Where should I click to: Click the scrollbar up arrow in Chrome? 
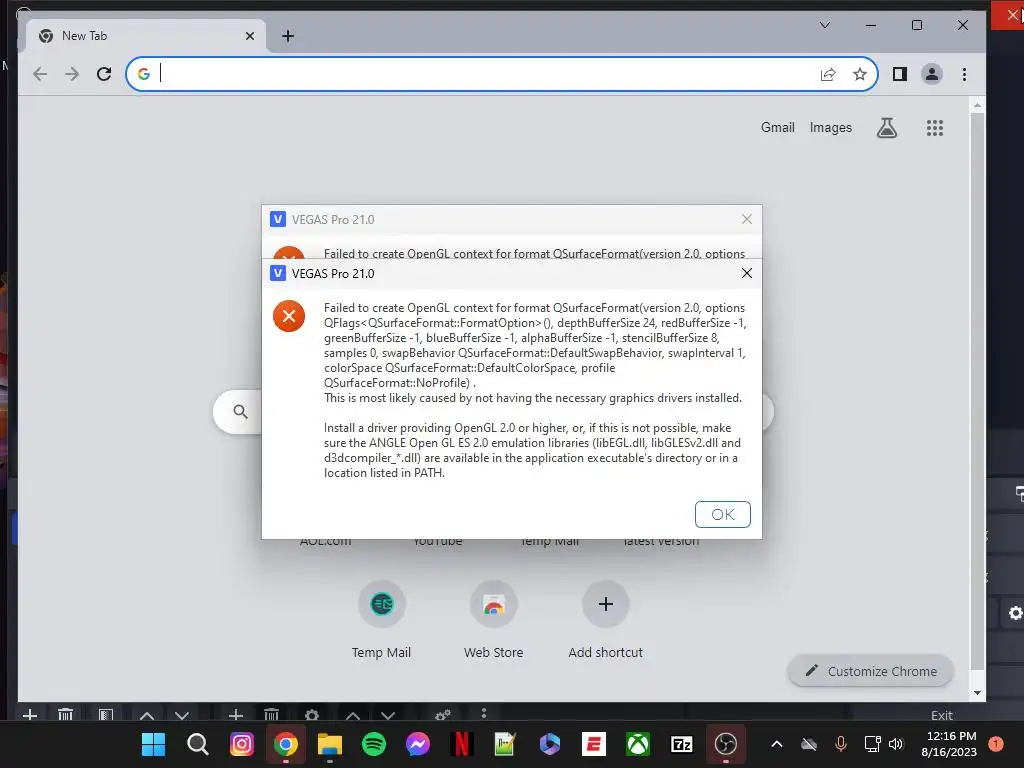coord(977,105)
